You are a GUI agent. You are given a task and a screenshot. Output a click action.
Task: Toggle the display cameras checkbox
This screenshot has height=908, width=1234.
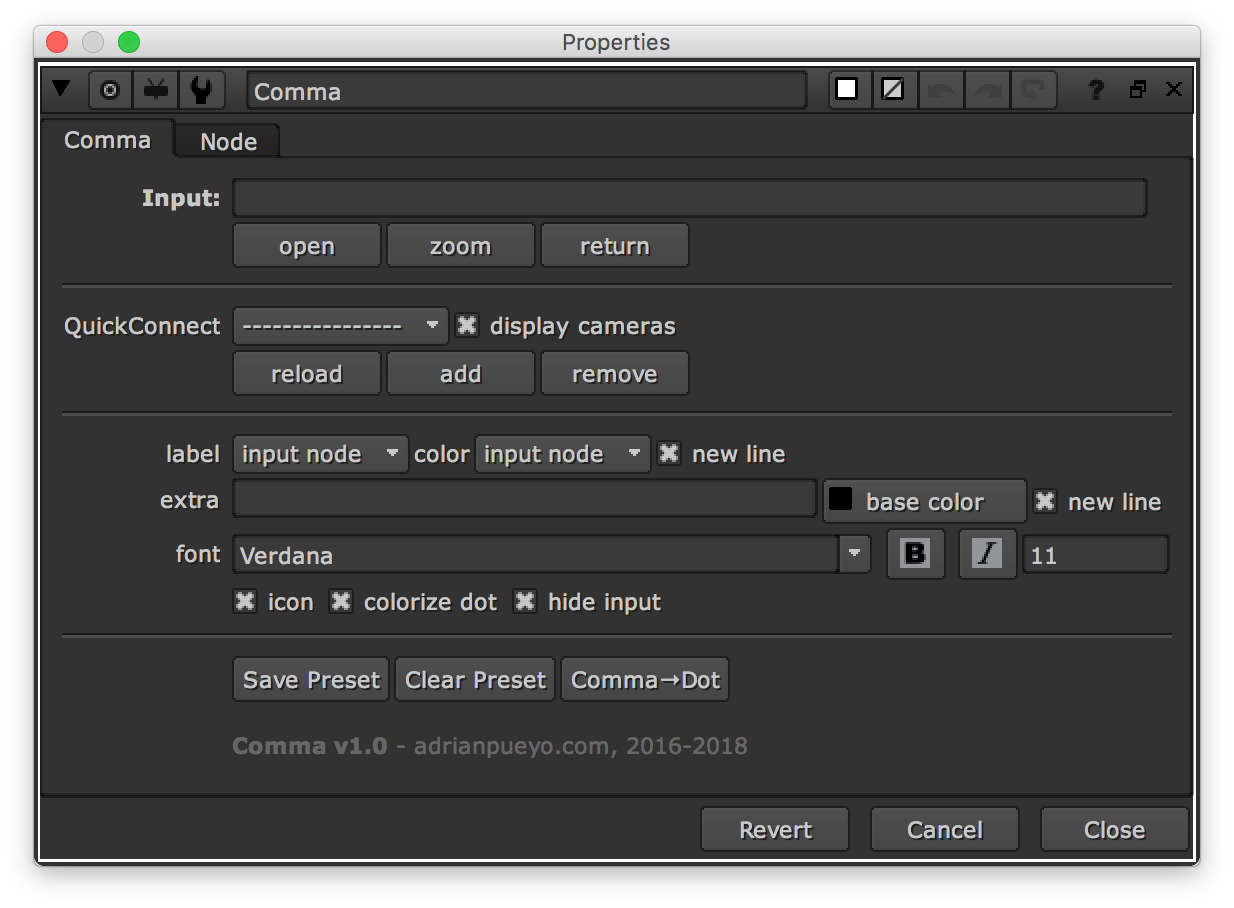tap(466, 326)
